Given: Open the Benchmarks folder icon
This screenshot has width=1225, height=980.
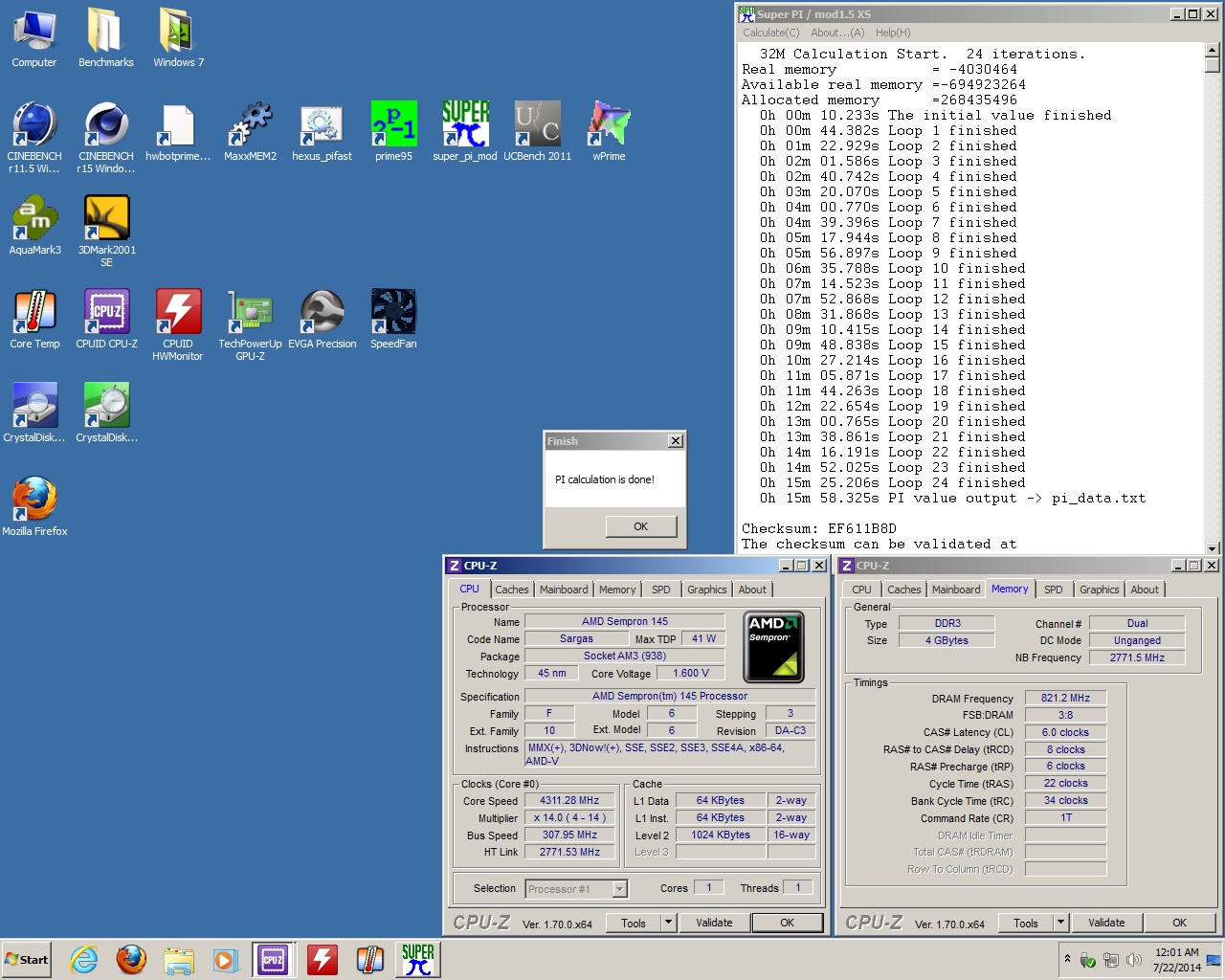Looking at the screenshot, I should [105, 38].
